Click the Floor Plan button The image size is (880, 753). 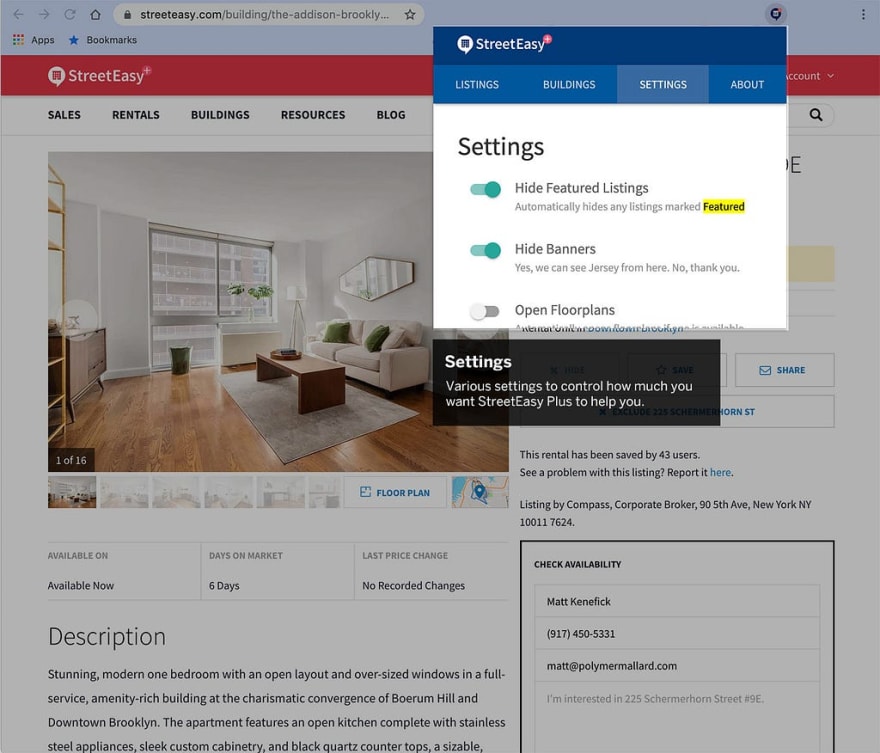[x=395, y=492]
